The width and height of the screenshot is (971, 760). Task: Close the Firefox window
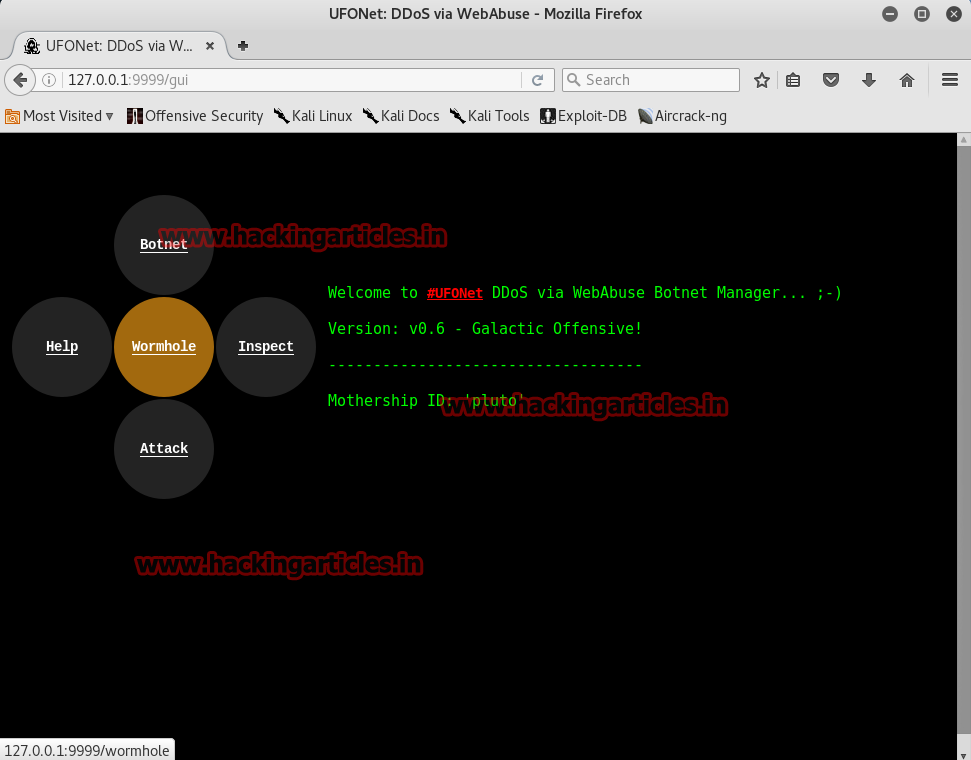tap(954, 14)
